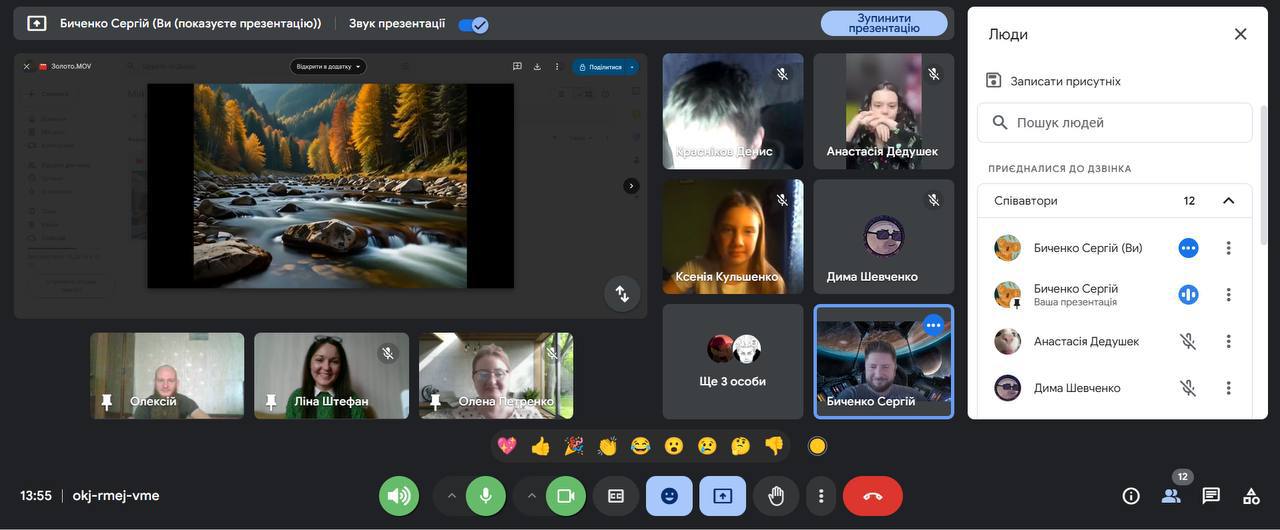The height and width of the screenshot is (530, 1280).
Task: Click the red leave call button
Action: 872,496
